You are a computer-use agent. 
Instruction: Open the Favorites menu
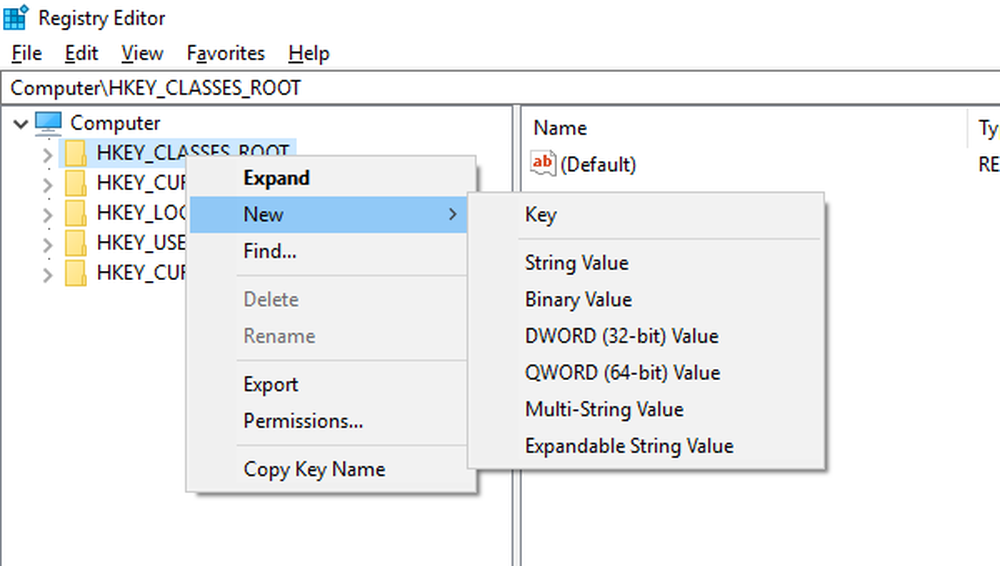226,53
